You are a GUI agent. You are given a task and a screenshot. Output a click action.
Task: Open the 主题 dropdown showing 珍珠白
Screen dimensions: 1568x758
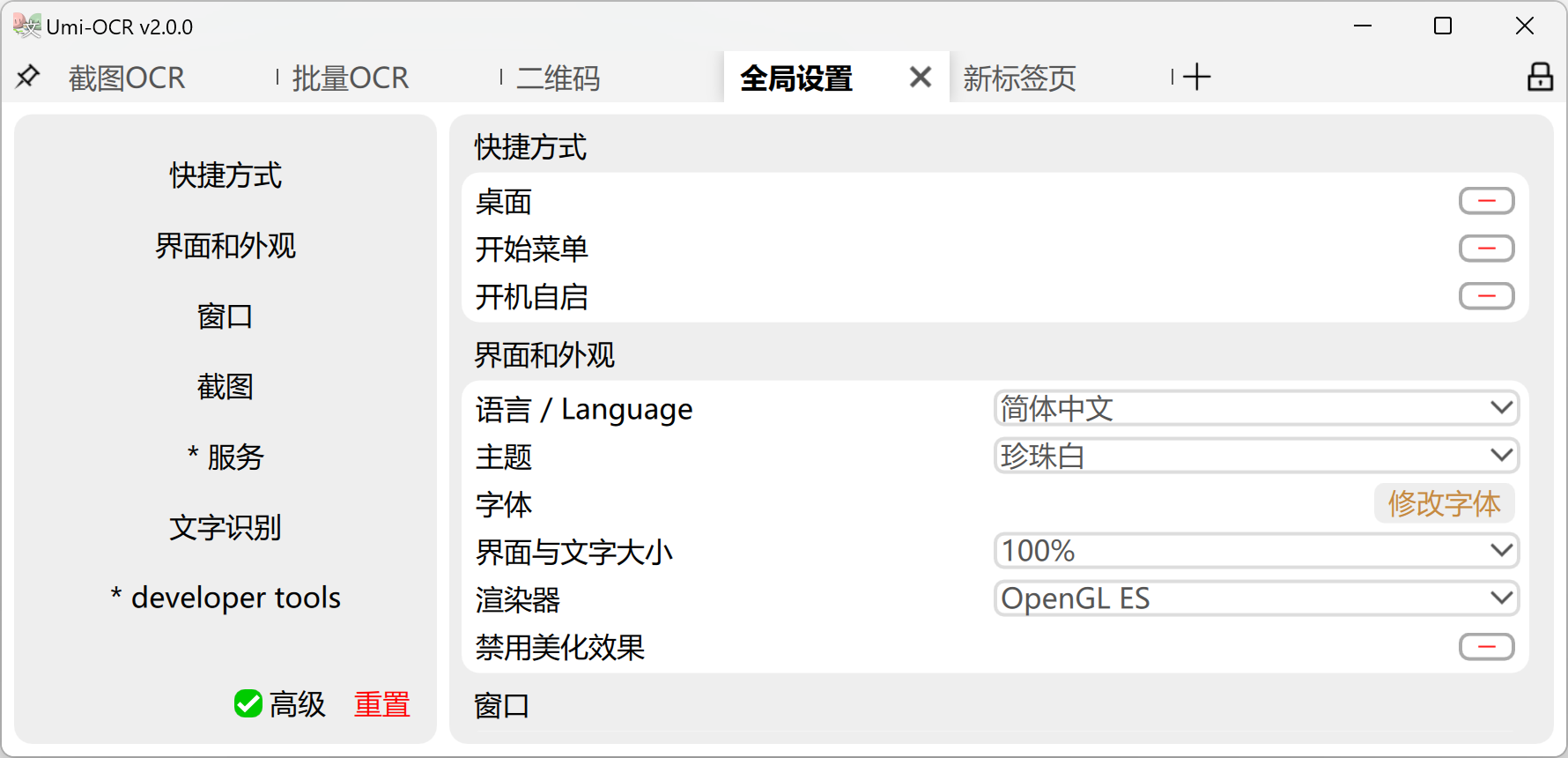(x=1255, y=455)
